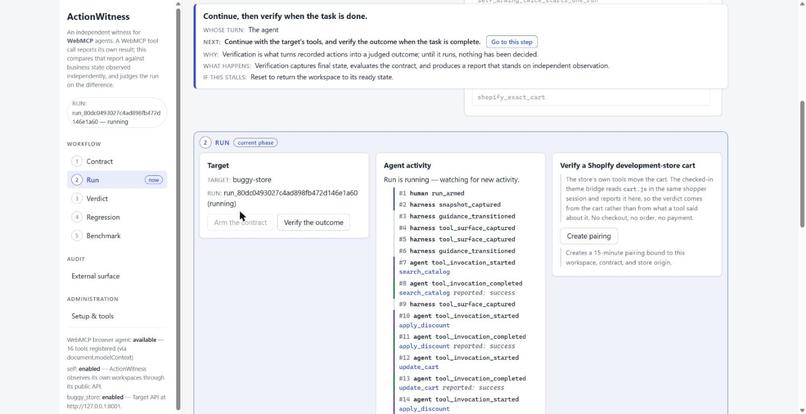Select event #14 agent tool_invocation_started
This screenshot has width=806, height=414.
click(x=459, y=400)
